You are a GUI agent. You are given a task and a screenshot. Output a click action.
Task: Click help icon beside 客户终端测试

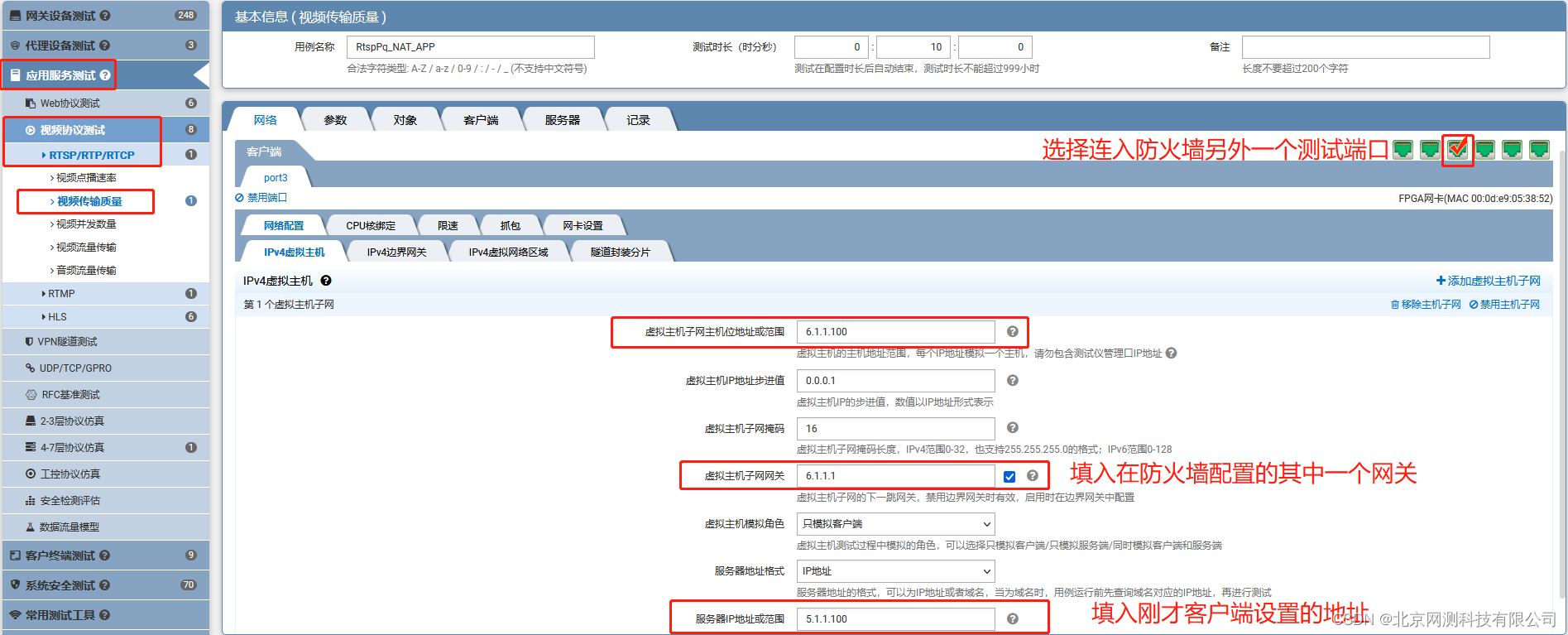(x=105, y=556)
